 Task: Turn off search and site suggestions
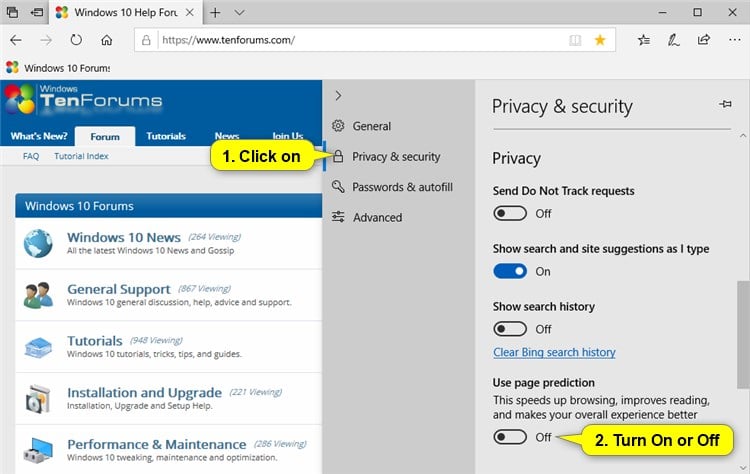(x=510, y=271)
